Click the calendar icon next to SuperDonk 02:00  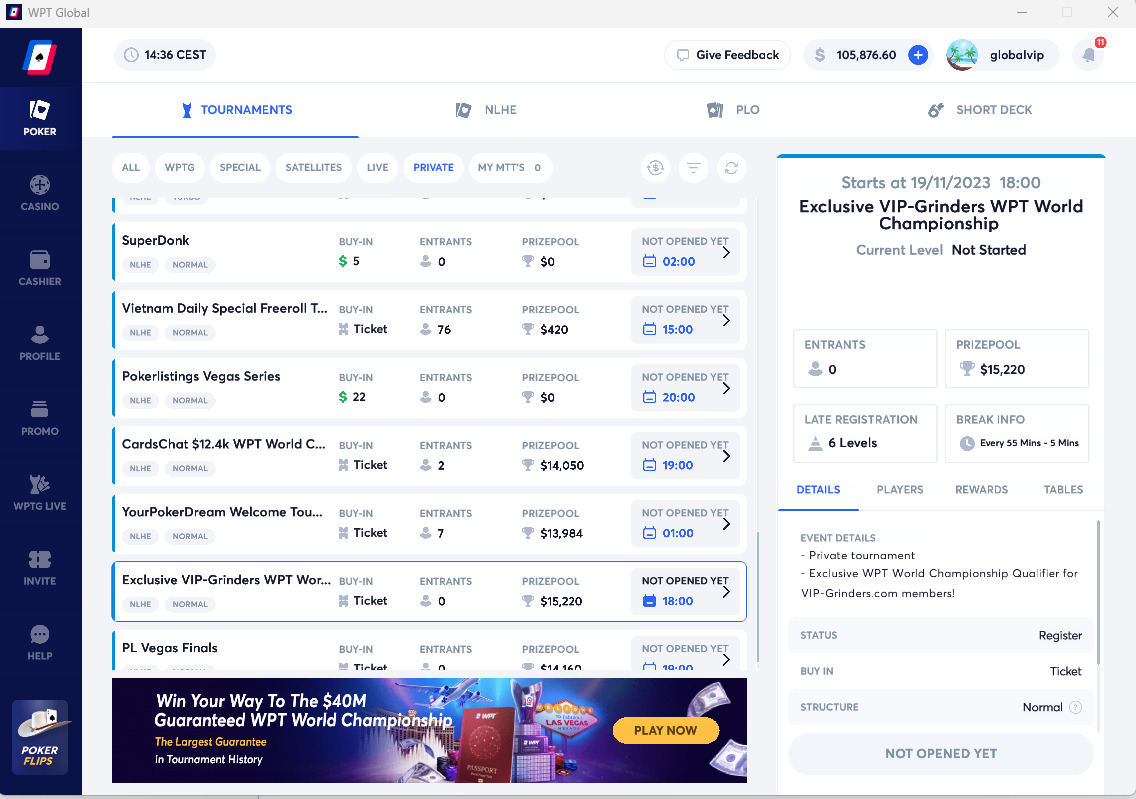[x=650, y=262]
